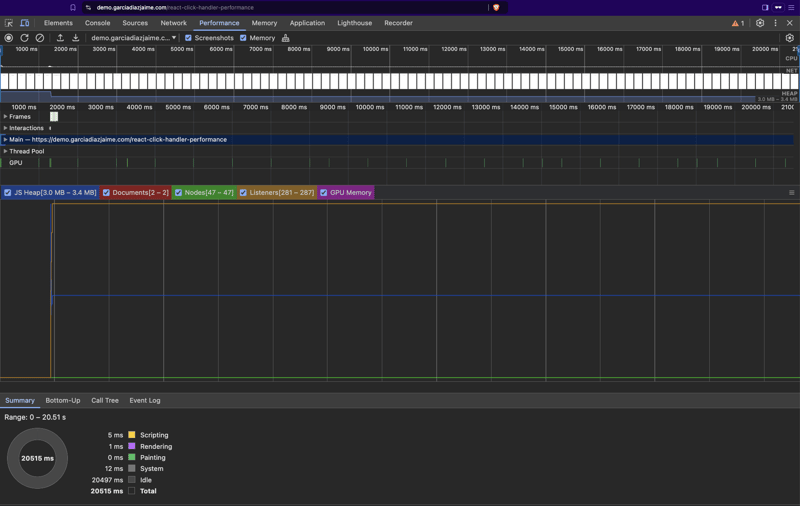The height and width of the screenshot is (506, 800).
Task: Expand the Main thread track
Action: coord(6,139)
